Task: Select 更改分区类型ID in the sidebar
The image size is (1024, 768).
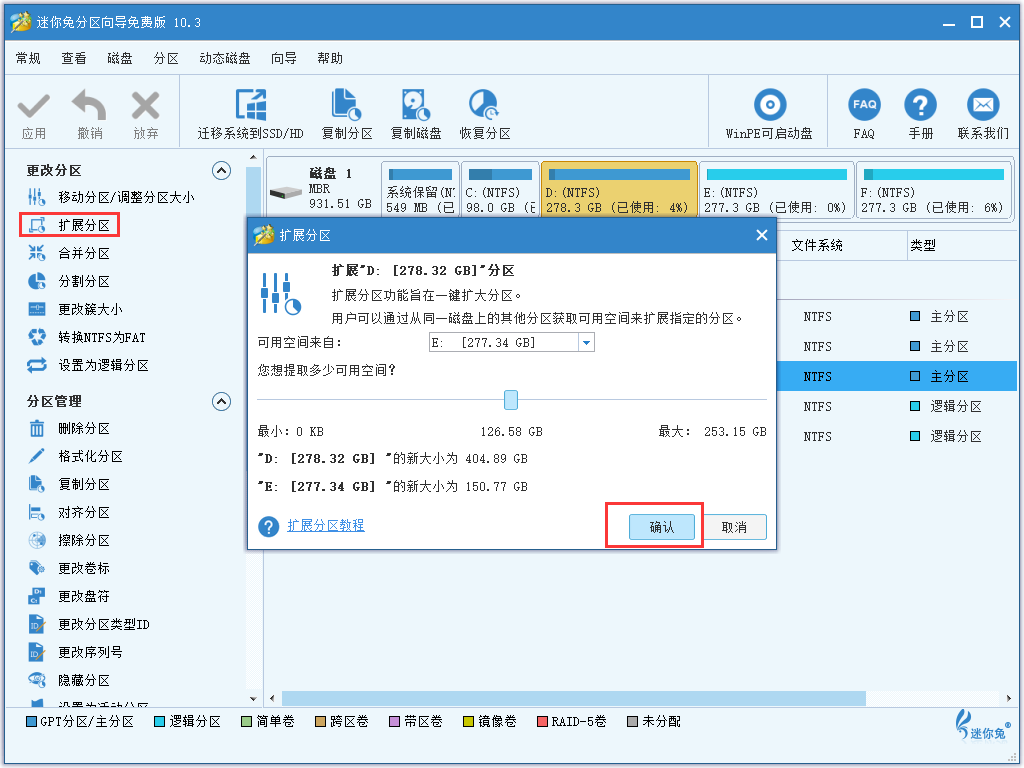Action: coord(88,624)
